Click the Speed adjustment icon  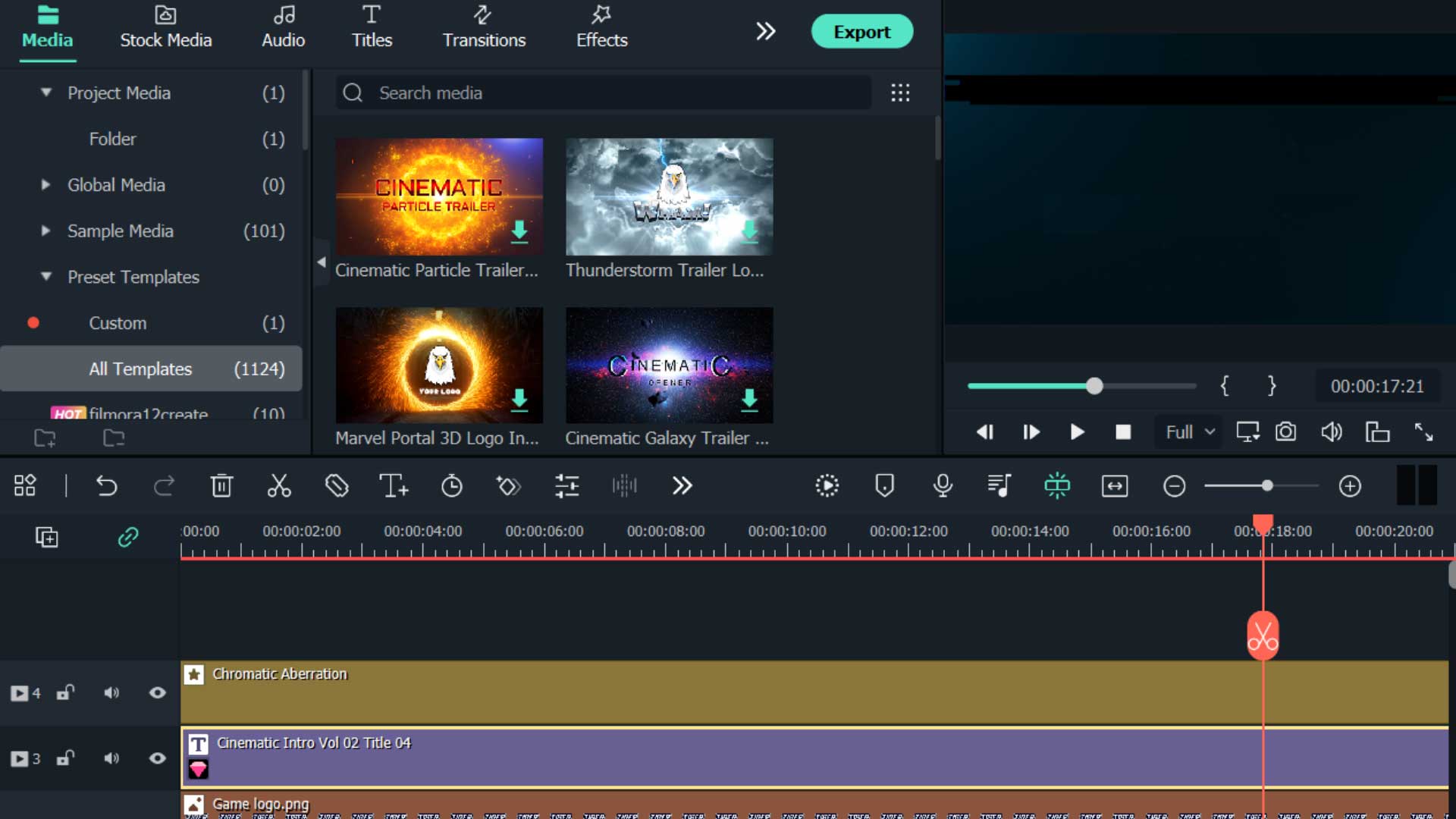tap(452, 486)
